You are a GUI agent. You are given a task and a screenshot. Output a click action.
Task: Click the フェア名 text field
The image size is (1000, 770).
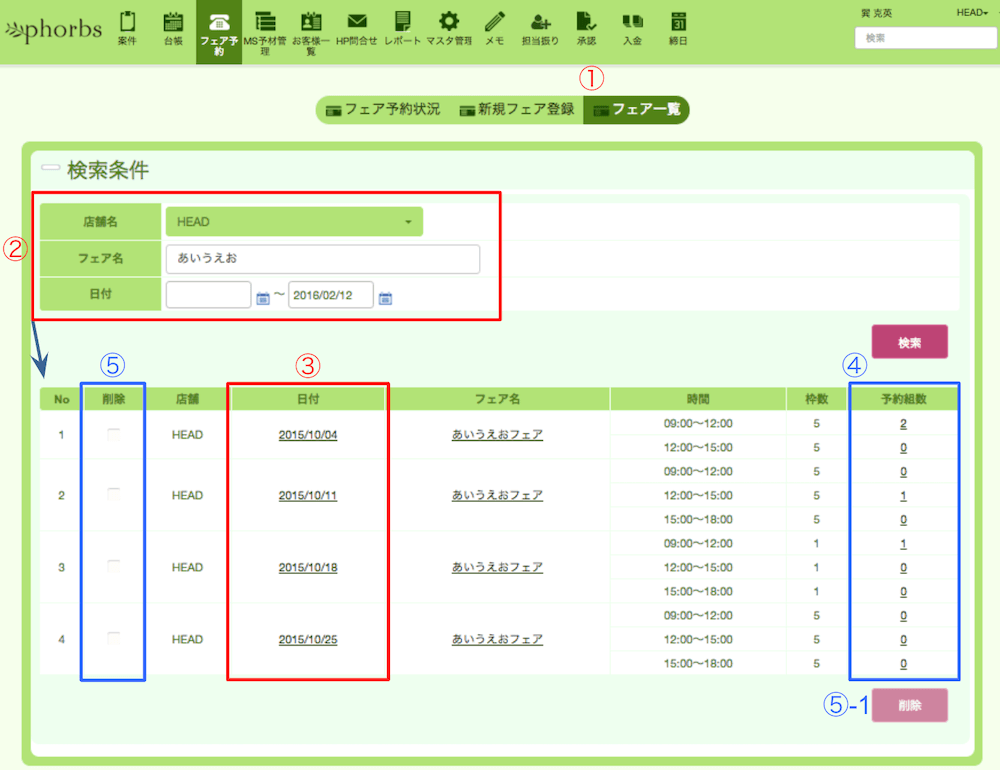pyautogui.click(x=323, y=259)
